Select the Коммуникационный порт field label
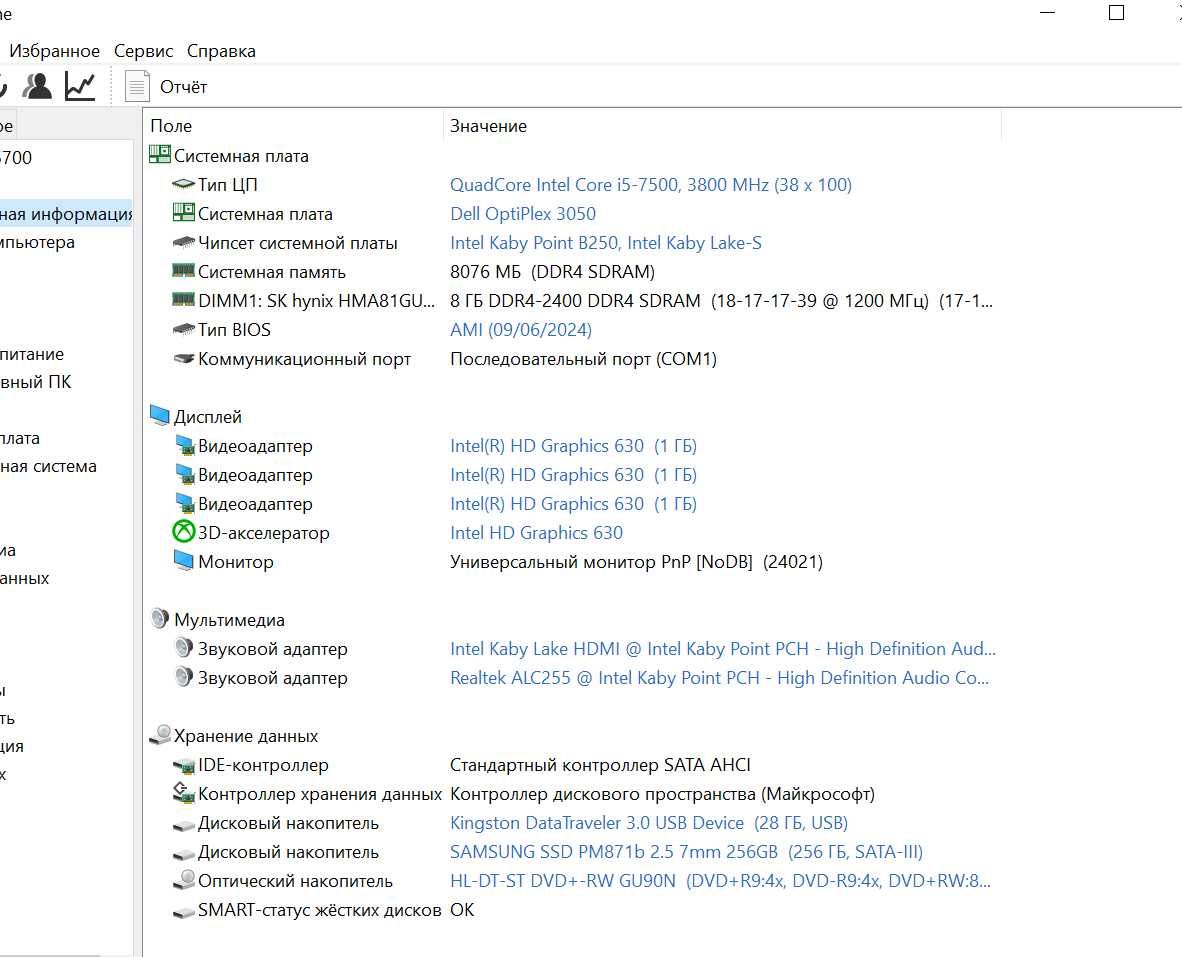 tap(305, 359)
